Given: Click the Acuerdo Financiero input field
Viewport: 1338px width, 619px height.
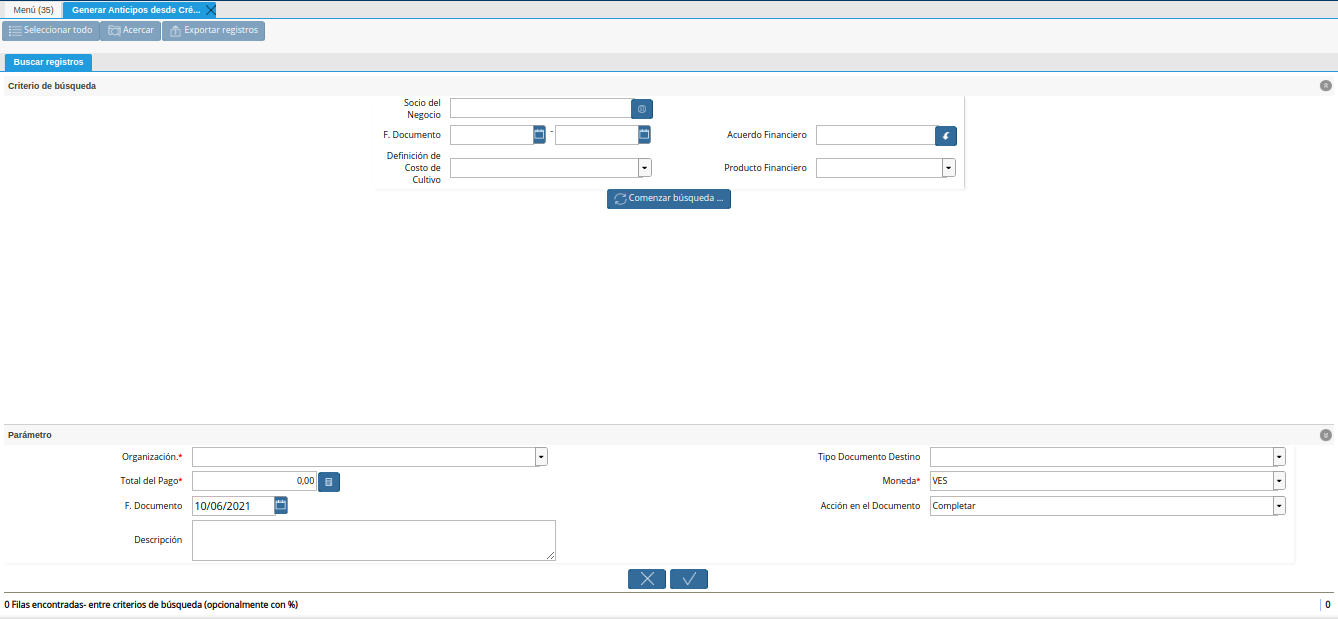Looking at the screenshot, I should click(875, 135).
